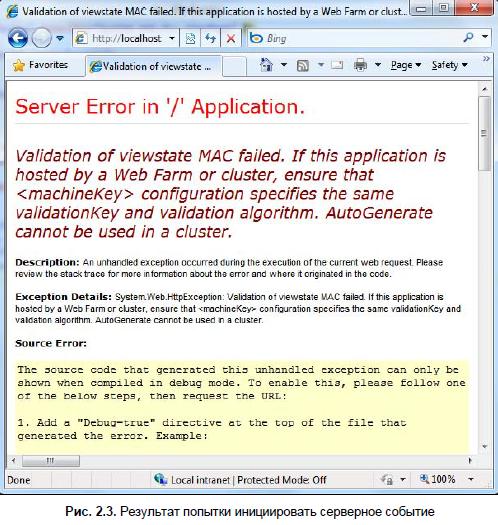Click the empty new tab button
The width and height of the screenshot is (498, 525).
click(x=234, y=66)
